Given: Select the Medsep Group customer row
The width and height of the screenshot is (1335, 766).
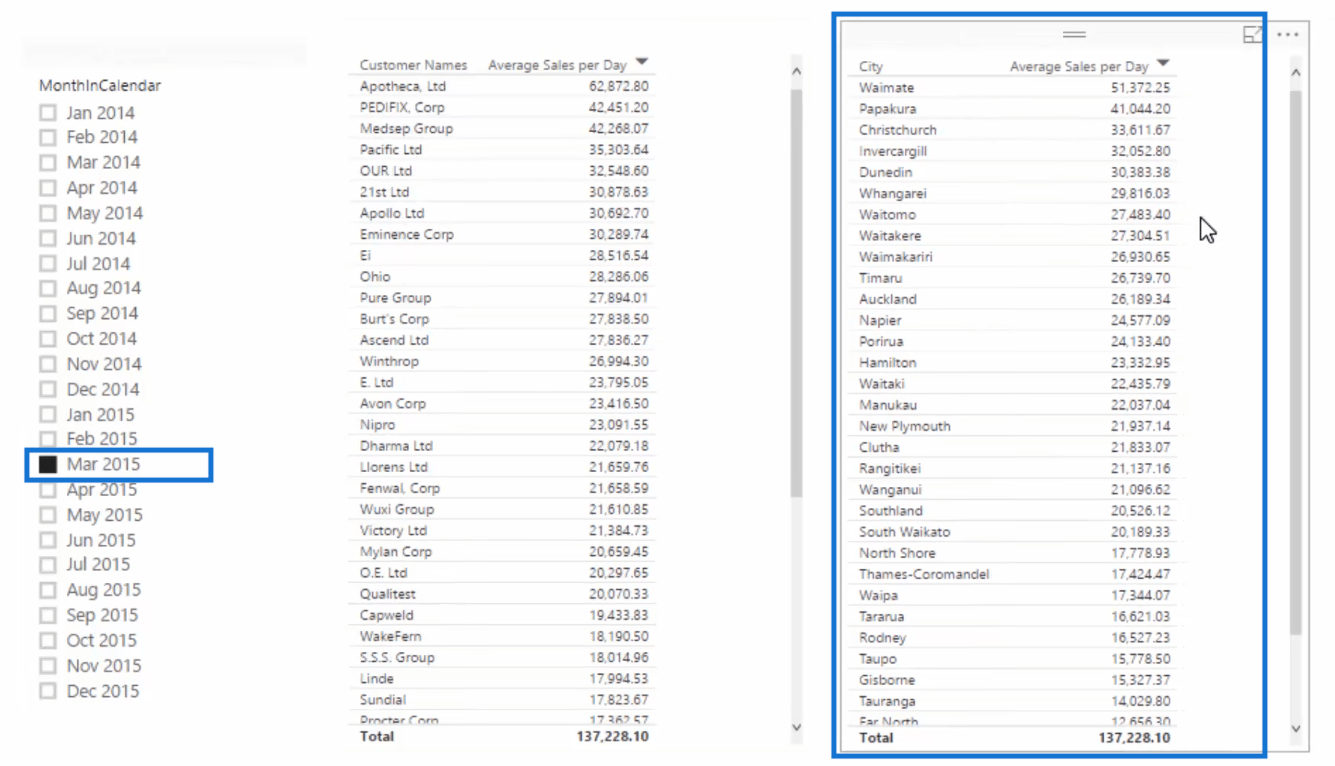Looking at the screenshot, I should pos(504,129).
